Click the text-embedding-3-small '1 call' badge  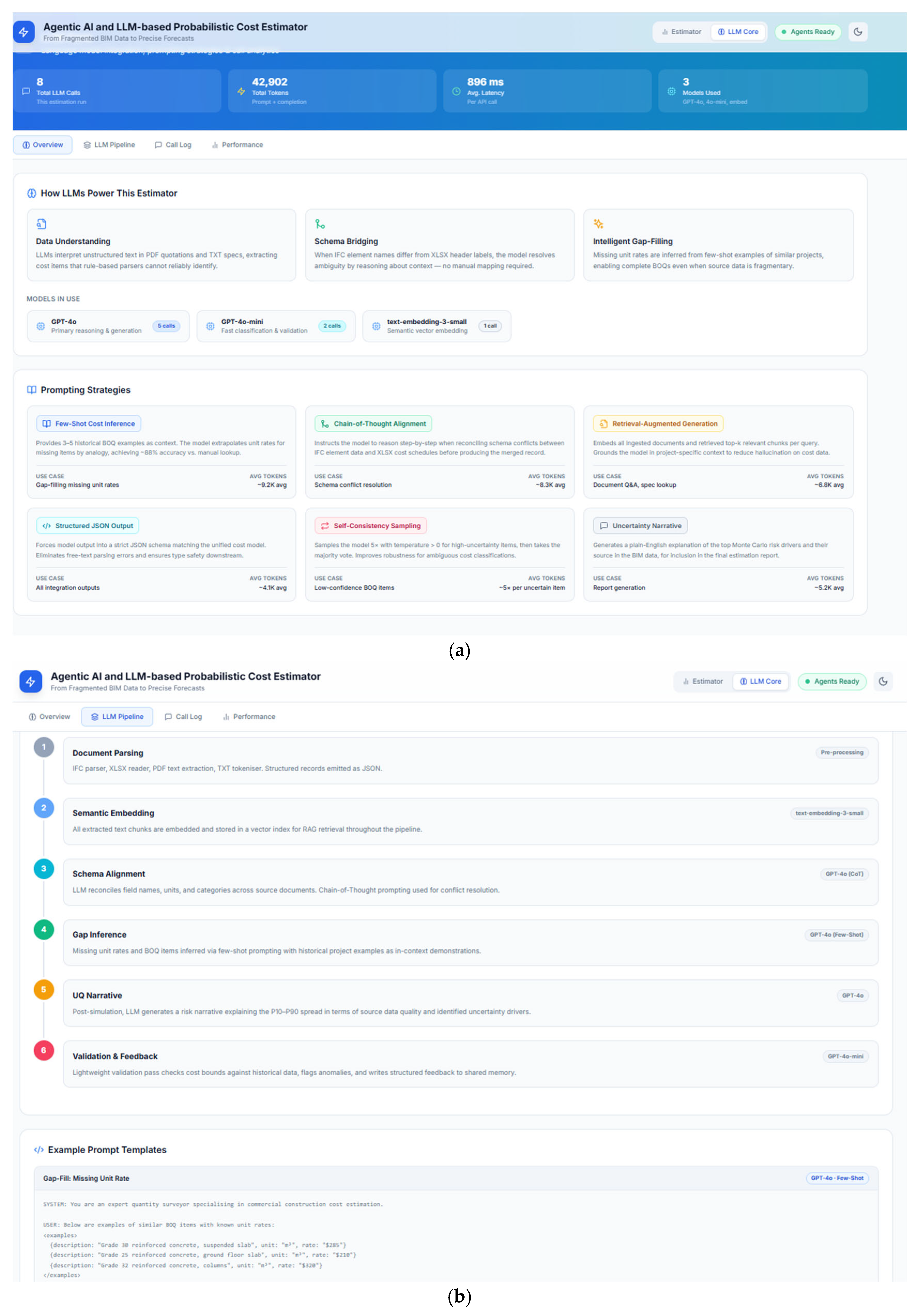coord(490,326)
